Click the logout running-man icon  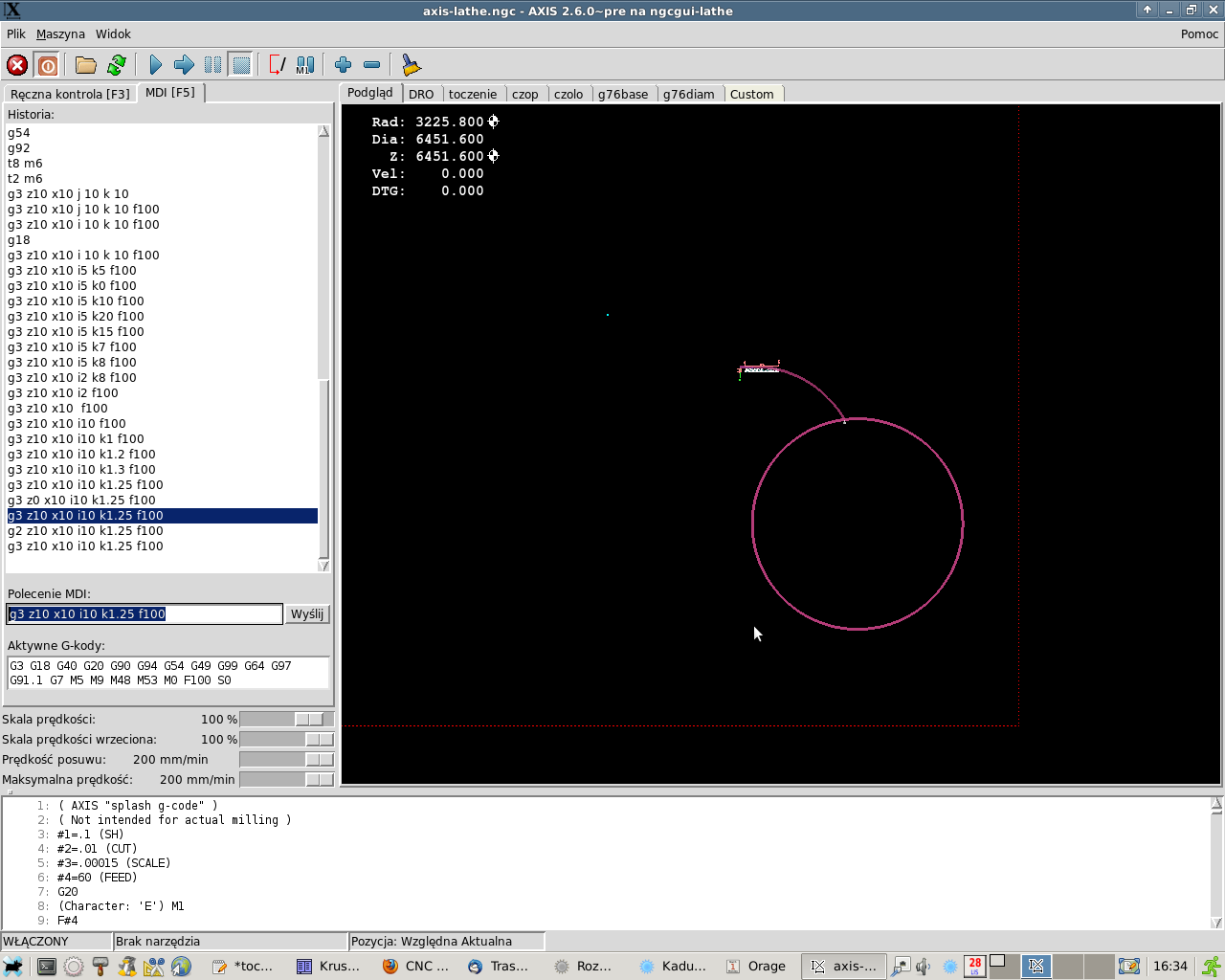click(x=1212, y=967)
